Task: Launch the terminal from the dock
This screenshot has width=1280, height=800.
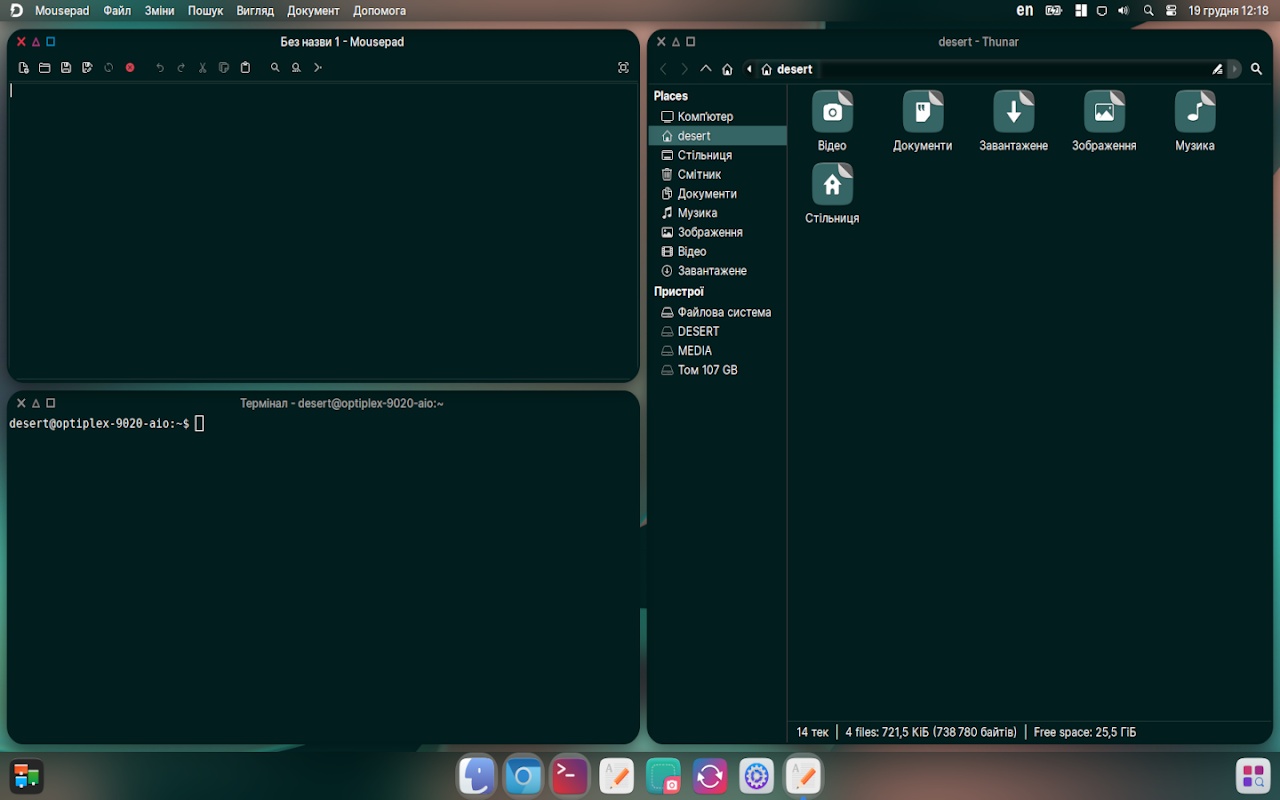Action: (x=569, y=775)
